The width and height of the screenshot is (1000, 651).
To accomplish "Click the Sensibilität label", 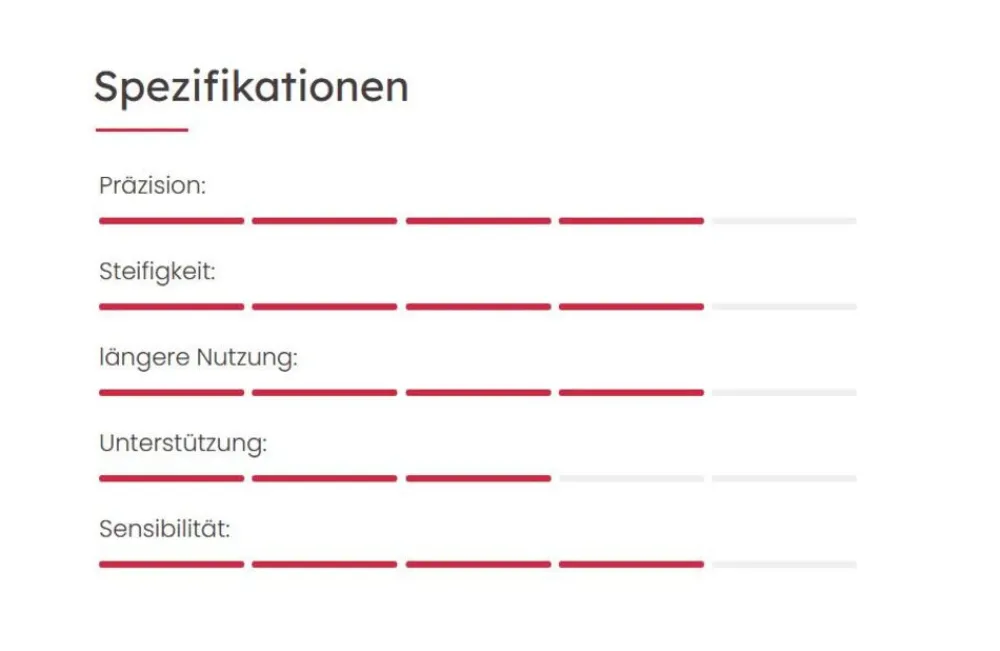I will point(164,530).
